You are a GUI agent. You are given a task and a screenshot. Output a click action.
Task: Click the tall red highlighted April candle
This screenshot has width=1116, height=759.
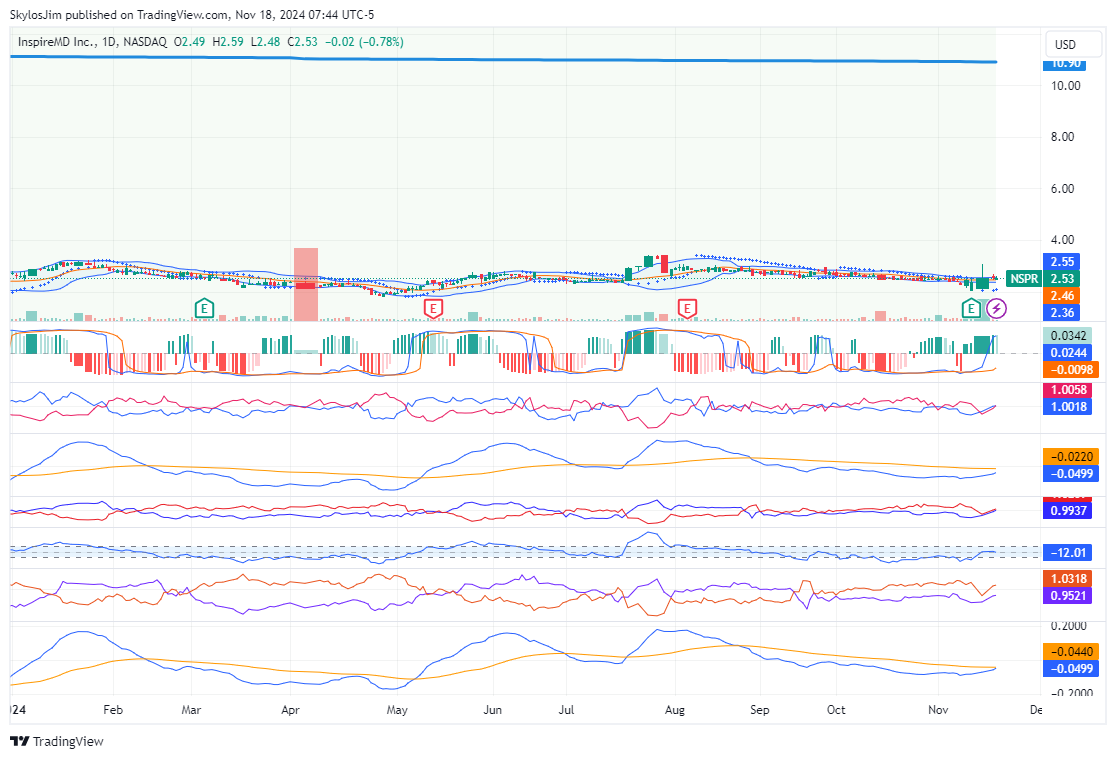pyautogui.click(x=306, y=284)
